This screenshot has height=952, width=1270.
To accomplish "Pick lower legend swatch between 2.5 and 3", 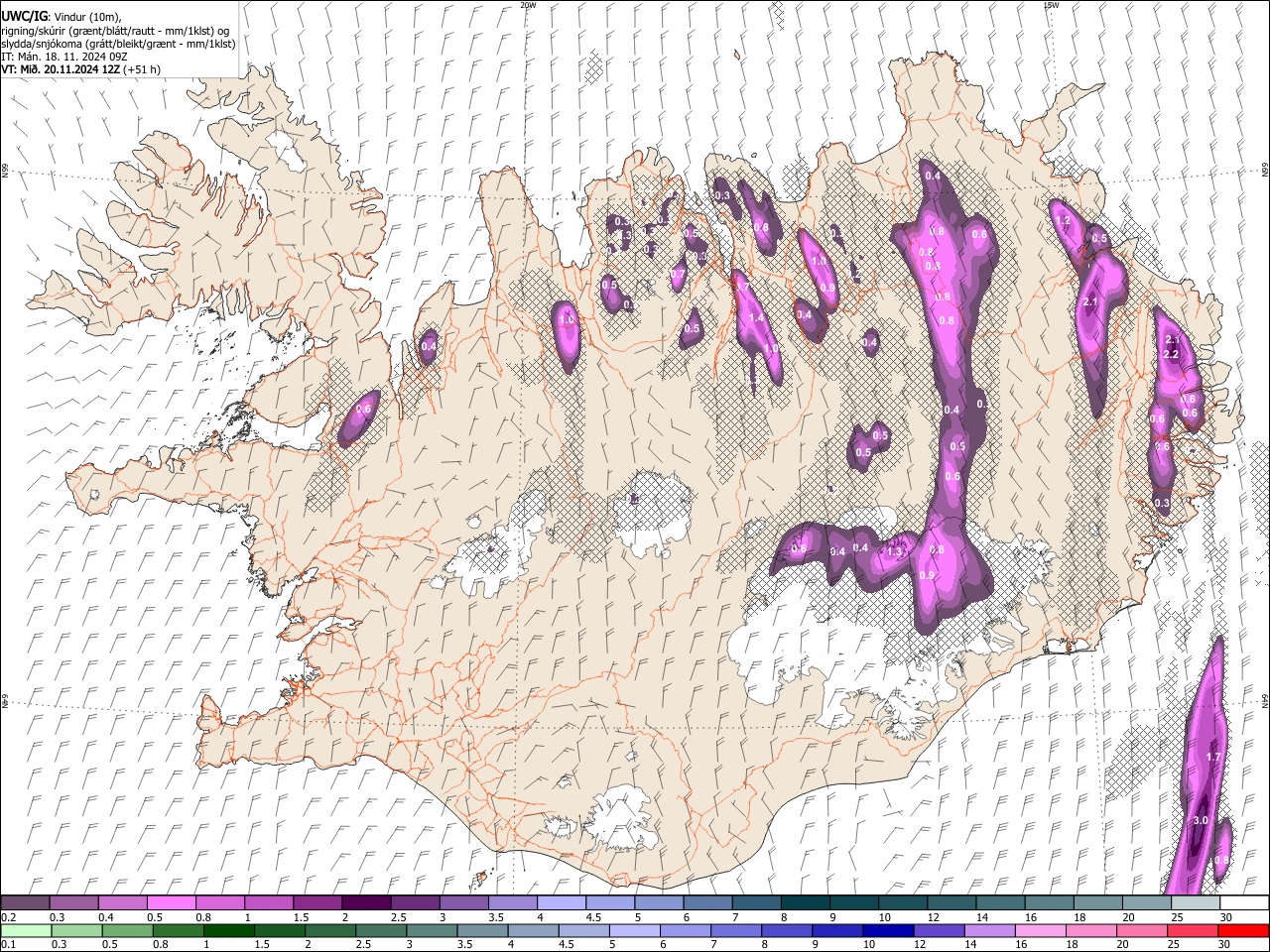I will click(x=381, y=930).
